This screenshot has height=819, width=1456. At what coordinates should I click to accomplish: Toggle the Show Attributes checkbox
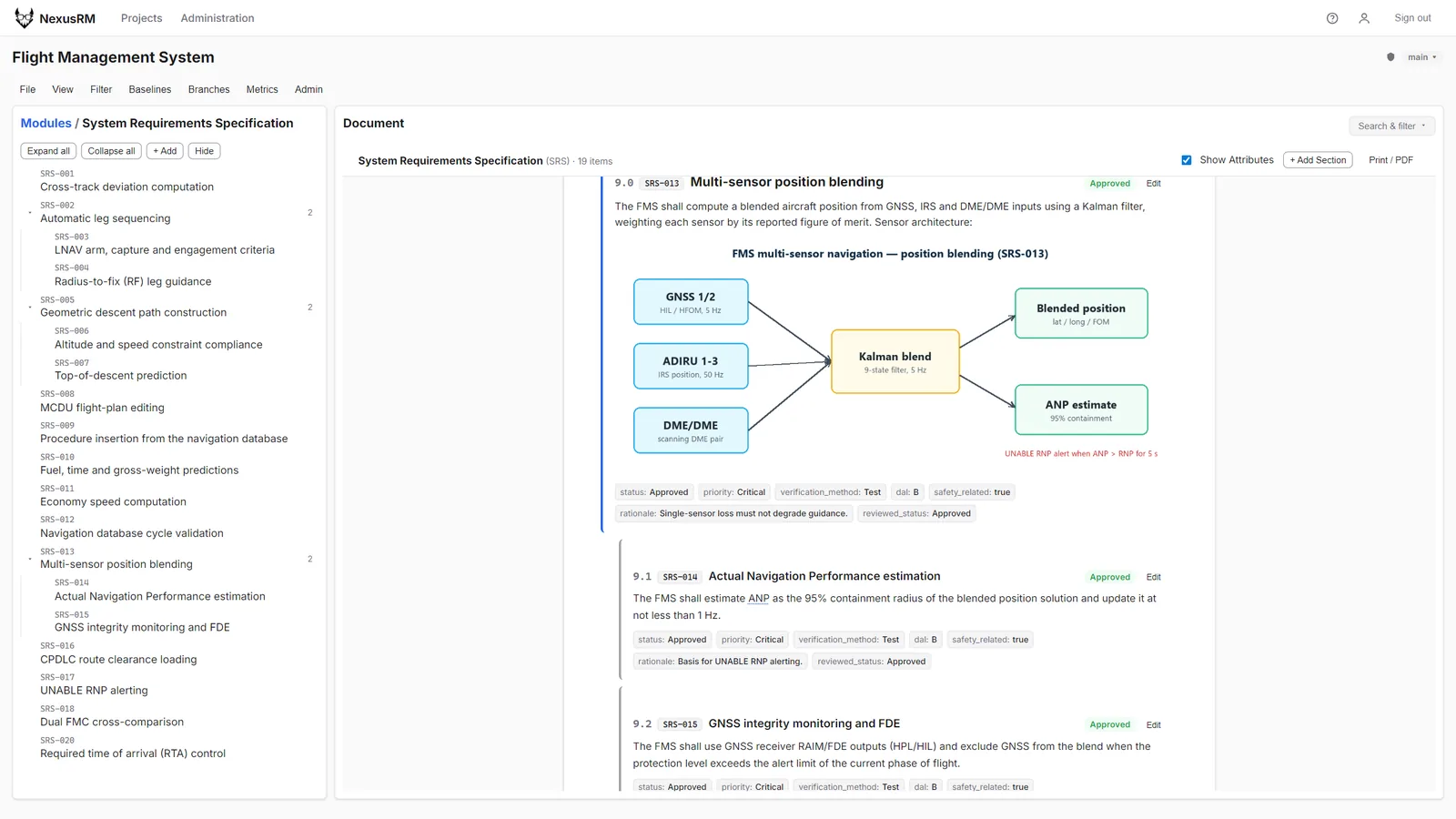point(1187,160)
